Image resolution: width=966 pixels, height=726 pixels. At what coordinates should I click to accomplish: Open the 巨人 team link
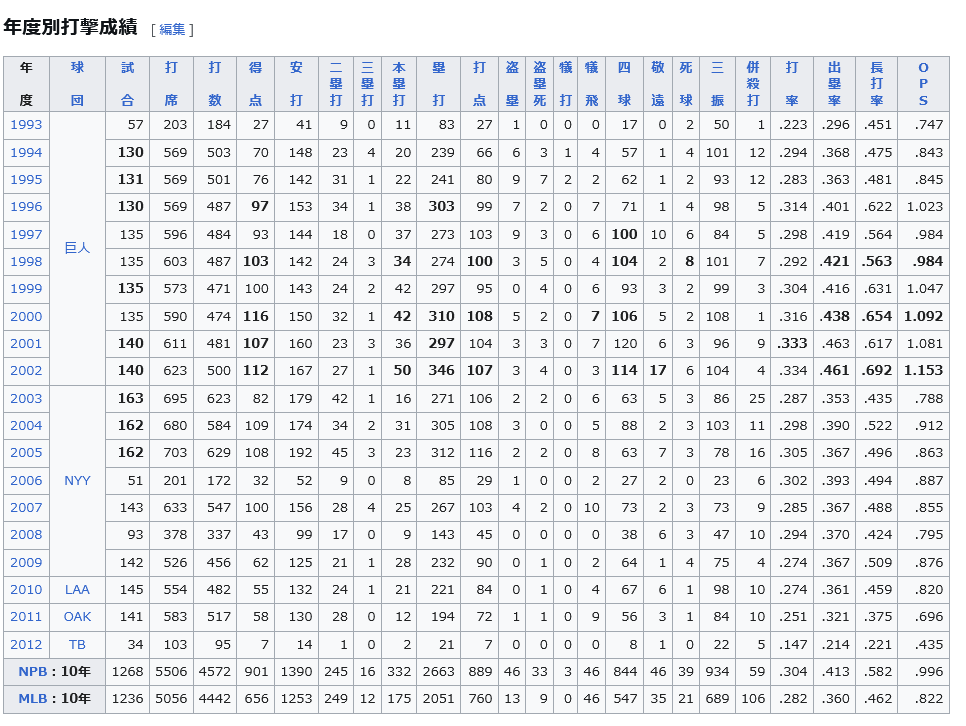(77, 248)
